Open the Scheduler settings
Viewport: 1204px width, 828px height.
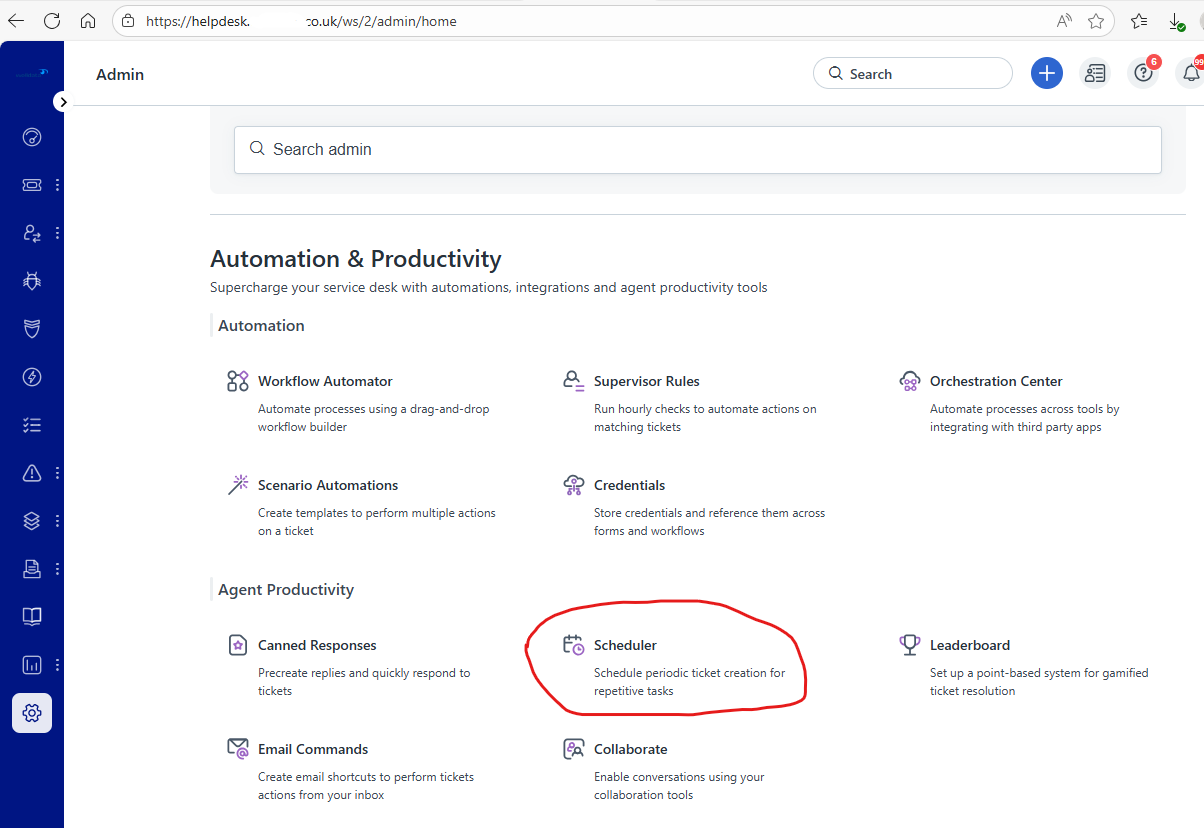pyautogui.click(x=625, y=645)
